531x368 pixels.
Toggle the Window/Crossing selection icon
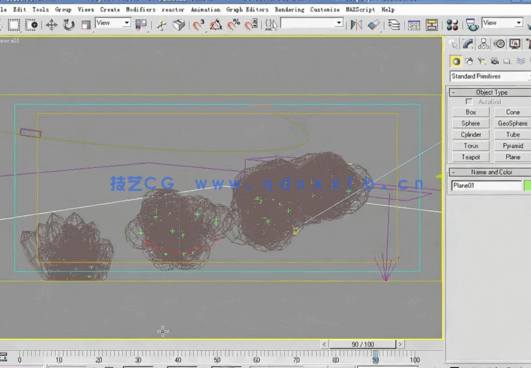31,25
